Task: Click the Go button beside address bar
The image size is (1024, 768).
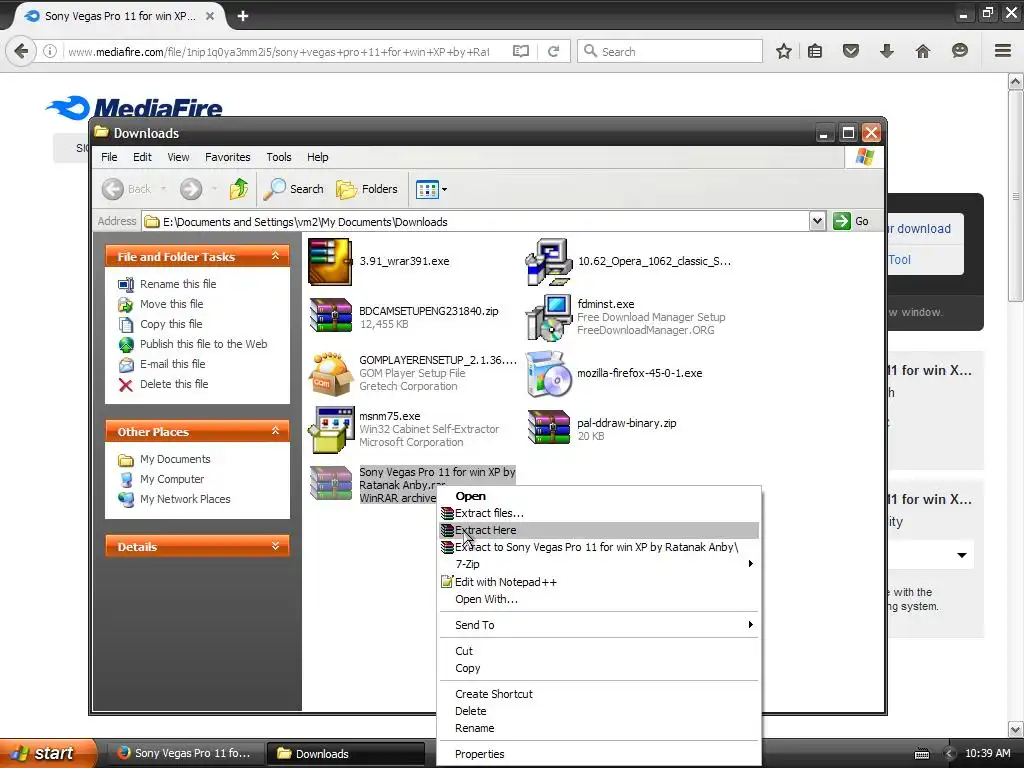Action: (852, 221)
